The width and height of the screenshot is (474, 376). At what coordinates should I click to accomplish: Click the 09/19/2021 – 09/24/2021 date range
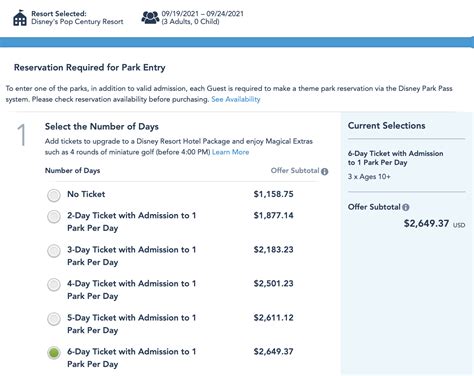tap(203, 14)
